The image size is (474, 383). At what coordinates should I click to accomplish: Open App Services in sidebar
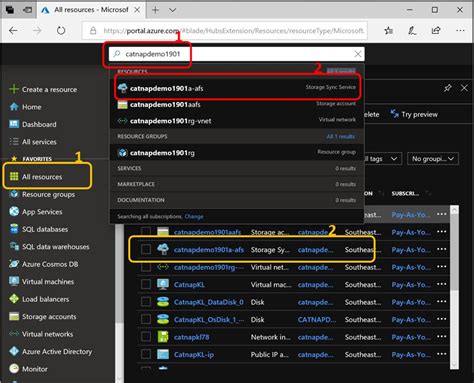coord(36,212)
